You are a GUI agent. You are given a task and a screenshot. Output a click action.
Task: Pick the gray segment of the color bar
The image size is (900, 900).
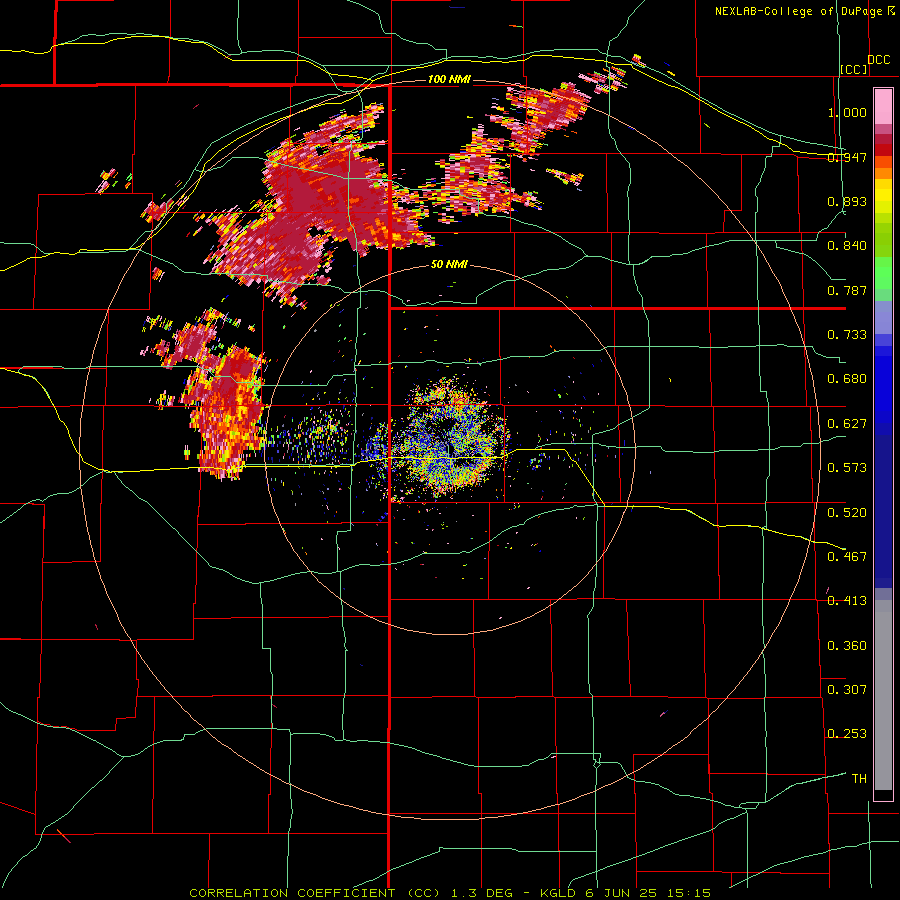[x=883, y=695]
